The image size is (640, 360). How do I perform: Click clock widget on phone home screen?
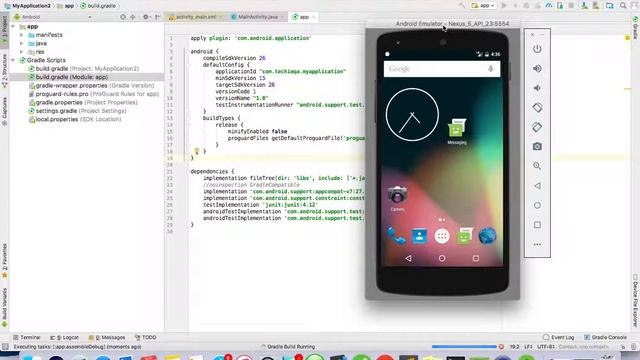[412, 114]
